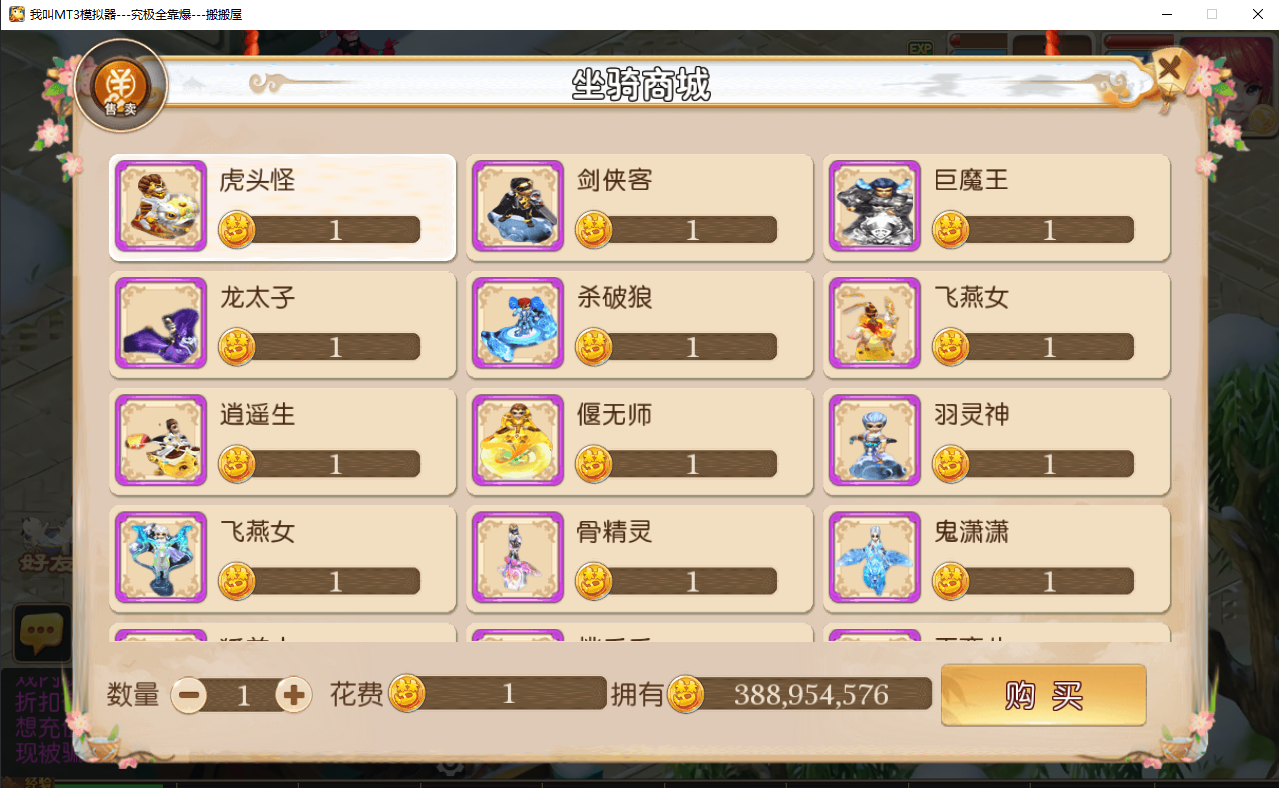Increase quantity with the plus button
The height and width of the screenshot is (788, 1279).
pos(293,695)
